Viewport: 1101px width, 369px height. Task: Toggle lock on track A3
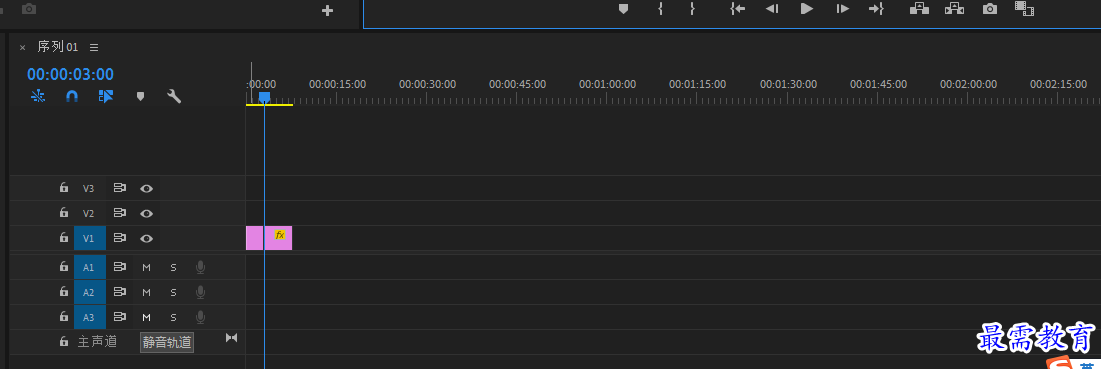pos(64,317)
